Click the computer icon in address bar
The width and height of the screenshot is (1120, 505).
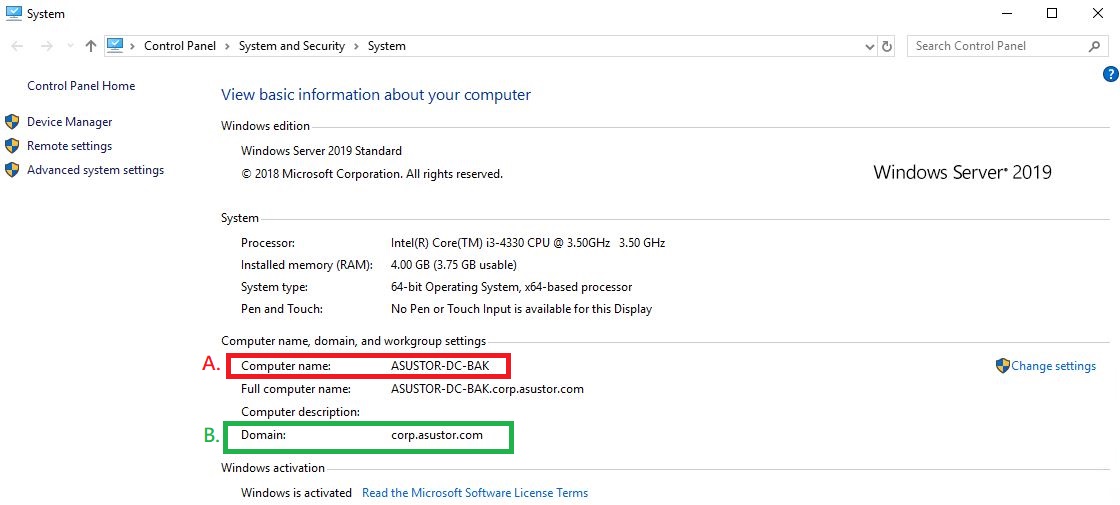click(x=115, y=46)
